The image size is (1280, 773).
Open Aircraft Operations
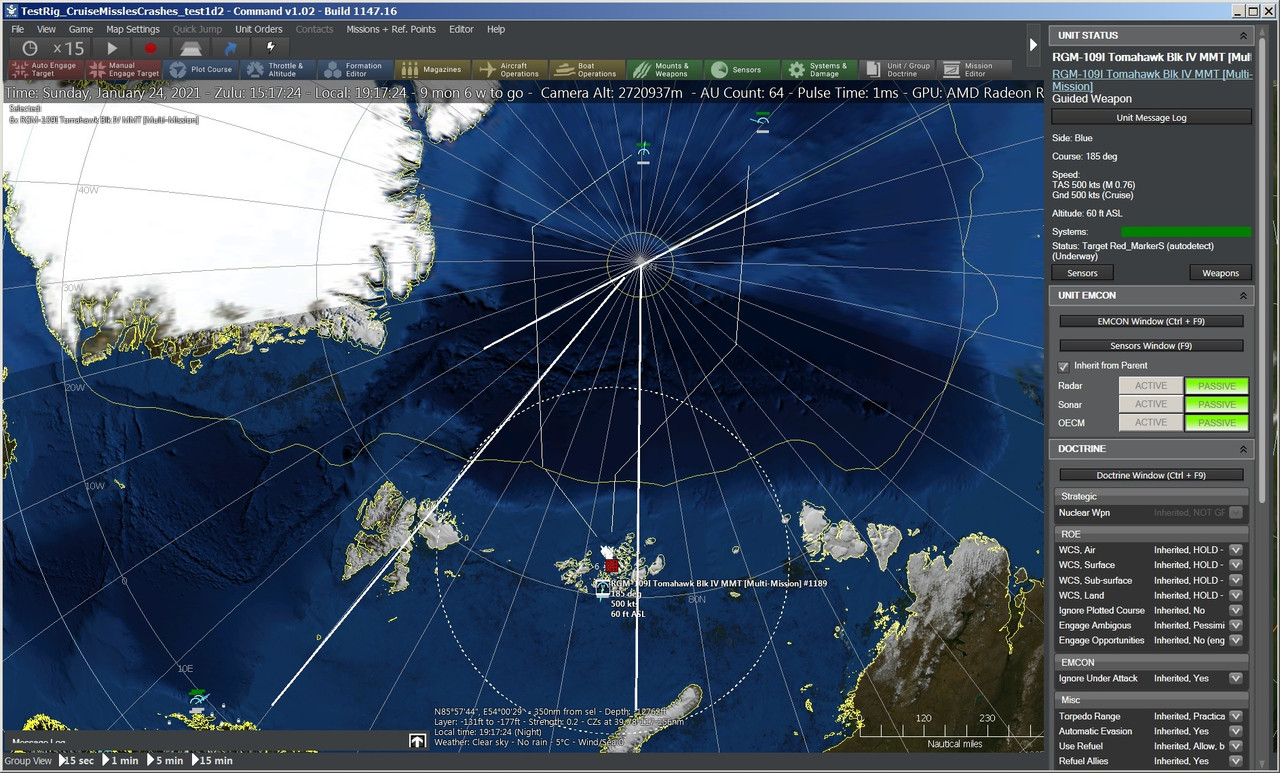(510, 69)
